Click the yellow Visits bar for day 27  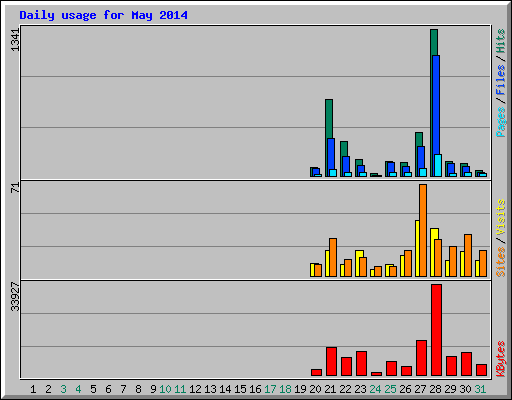tap(417, 248)
